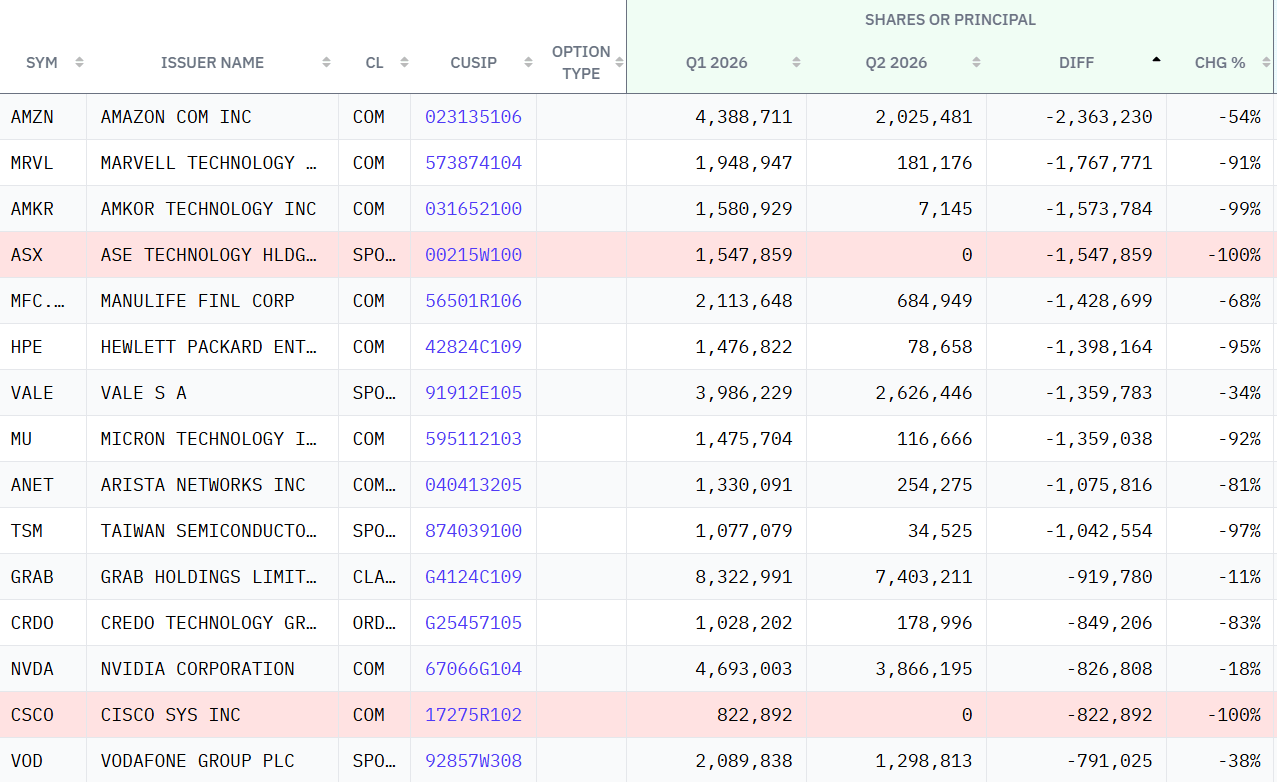Click the SYM column header label
Image resolution: width=1277 pixels, height=782 pixels.
point(42,62)
